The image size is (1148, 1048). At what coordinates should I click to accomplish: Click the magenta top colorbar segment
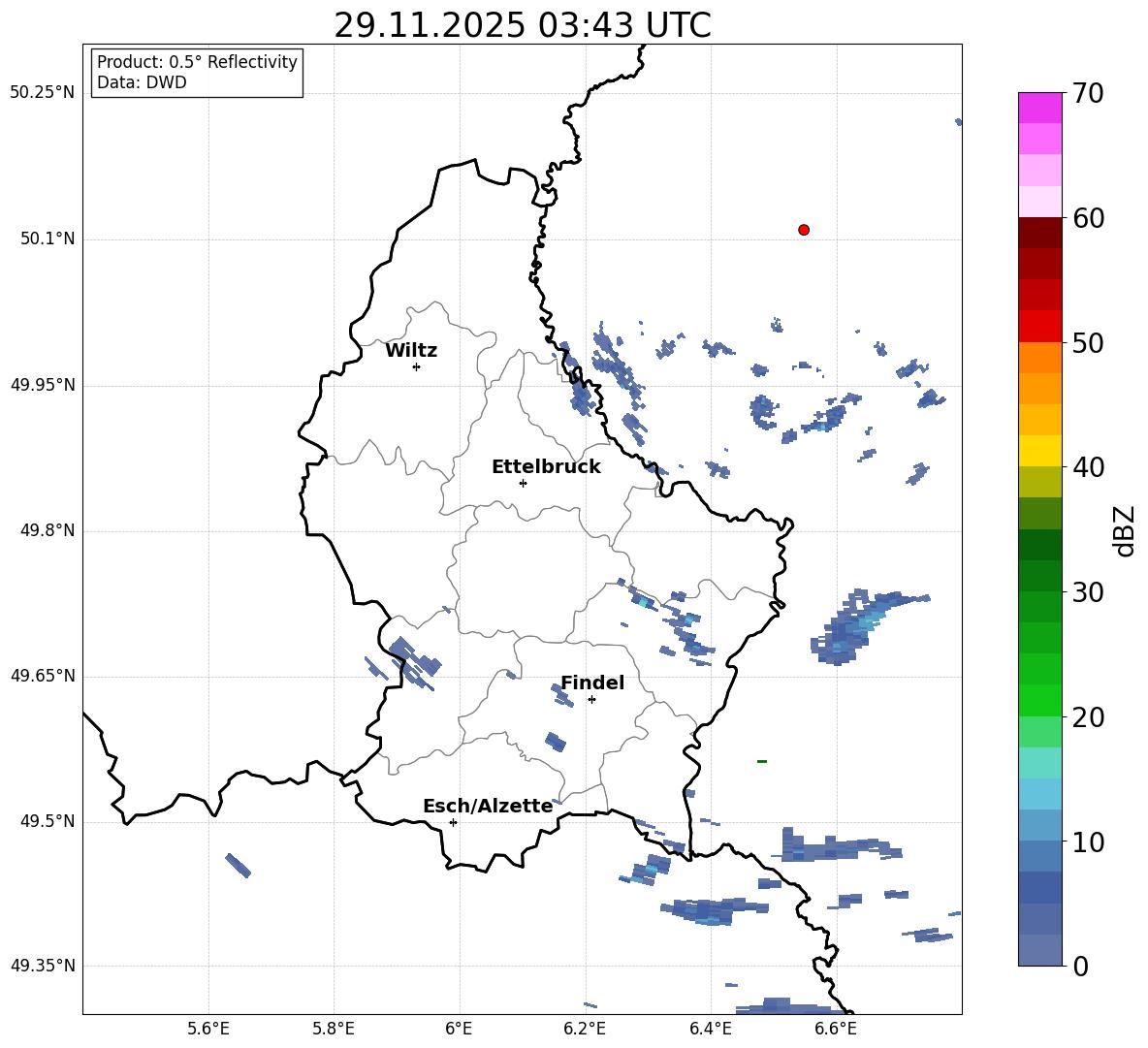click(1039, 108)
